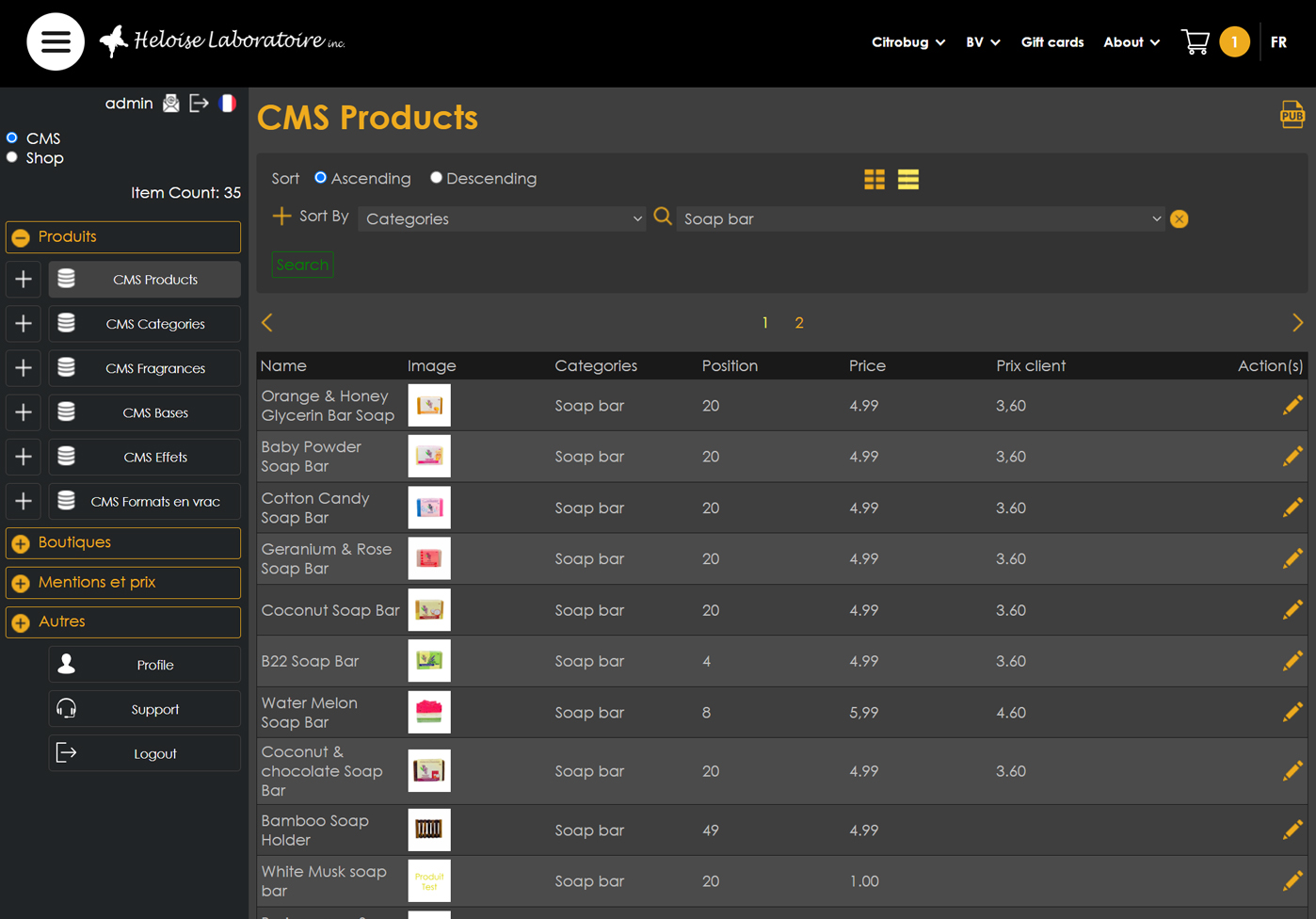Choose the Ascending sort option
Viewport: 1316px width, 919px height.
pos(321,178)
